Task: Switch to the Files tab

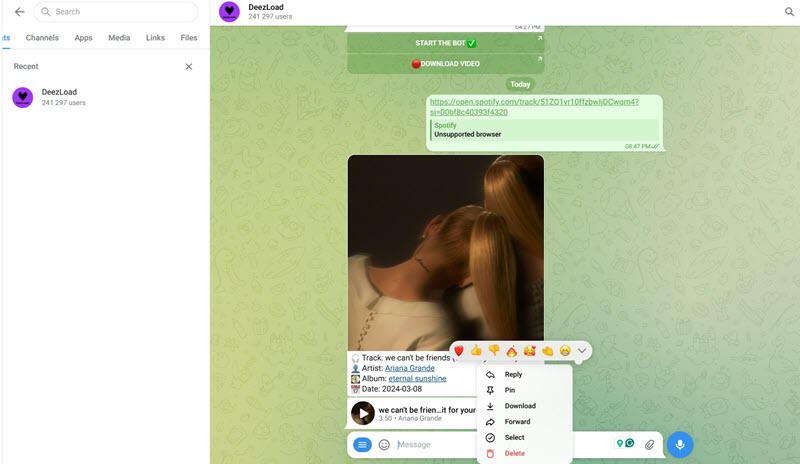Action: pos(189,38)
